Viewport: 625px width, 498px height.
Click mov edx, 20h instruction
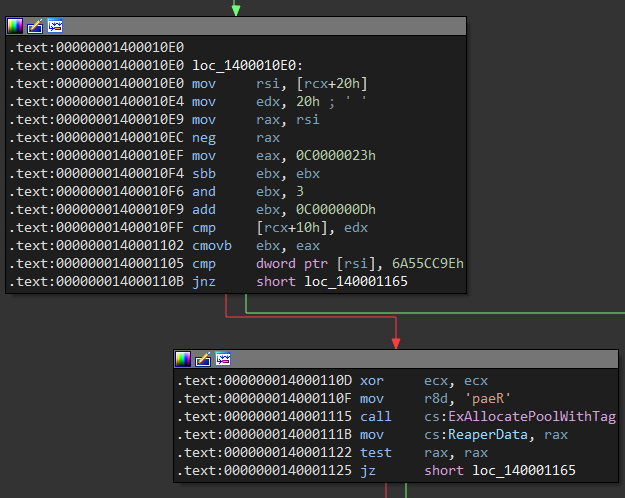point(256,102)
